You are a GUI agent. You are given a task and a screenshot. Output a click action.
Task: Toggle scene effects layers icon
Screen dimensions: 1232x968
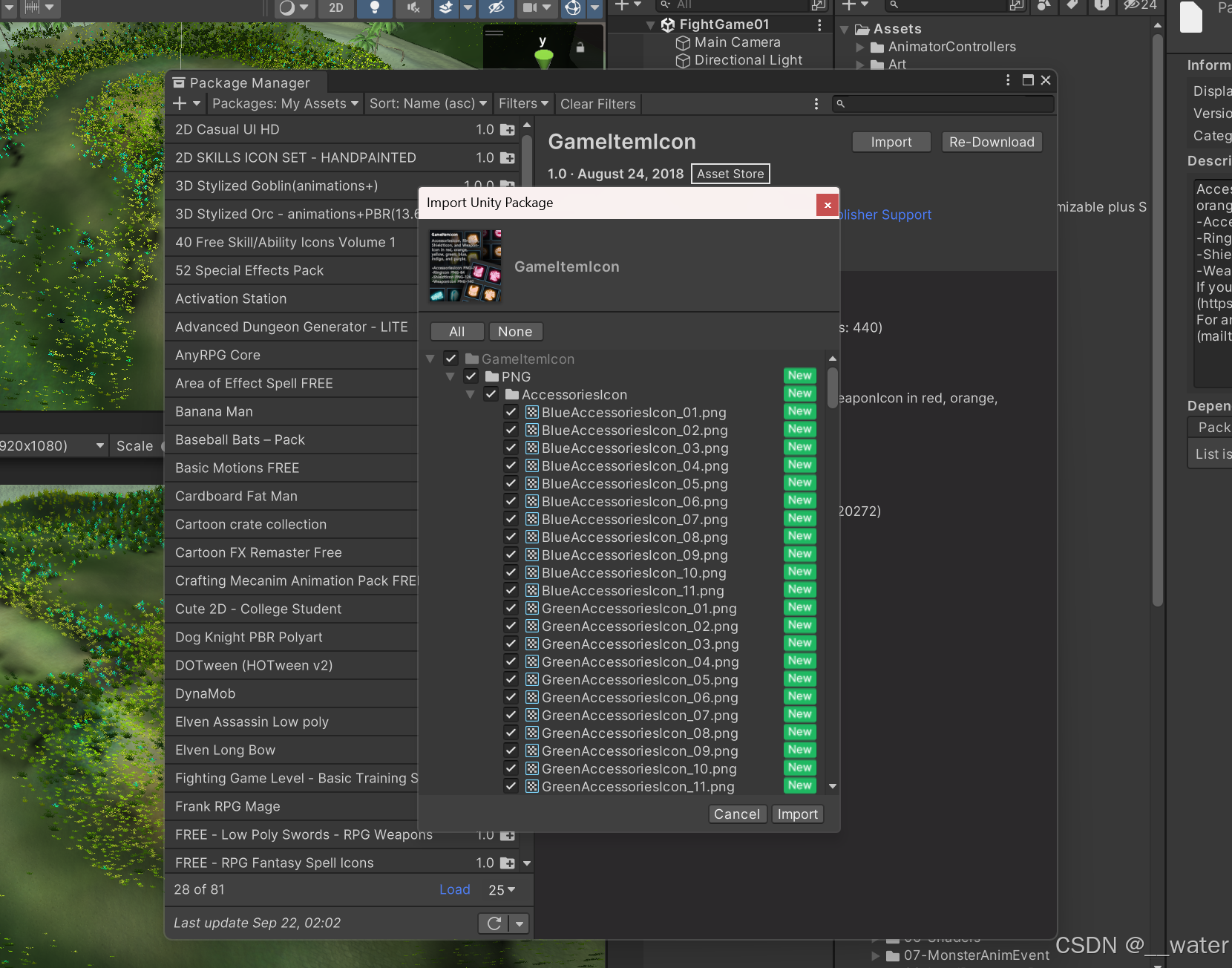[446, 7]
